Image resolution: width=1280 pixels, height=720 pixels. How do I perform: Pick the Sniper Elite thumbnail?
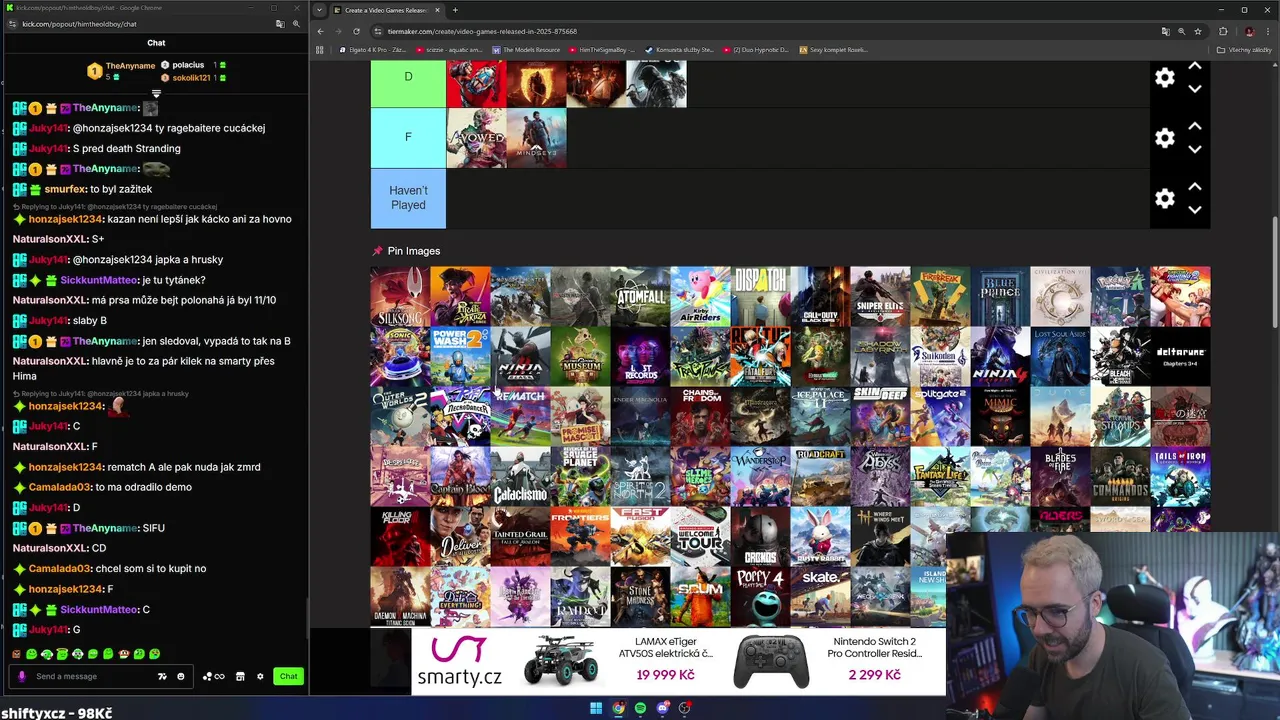[x=880, y=296]
